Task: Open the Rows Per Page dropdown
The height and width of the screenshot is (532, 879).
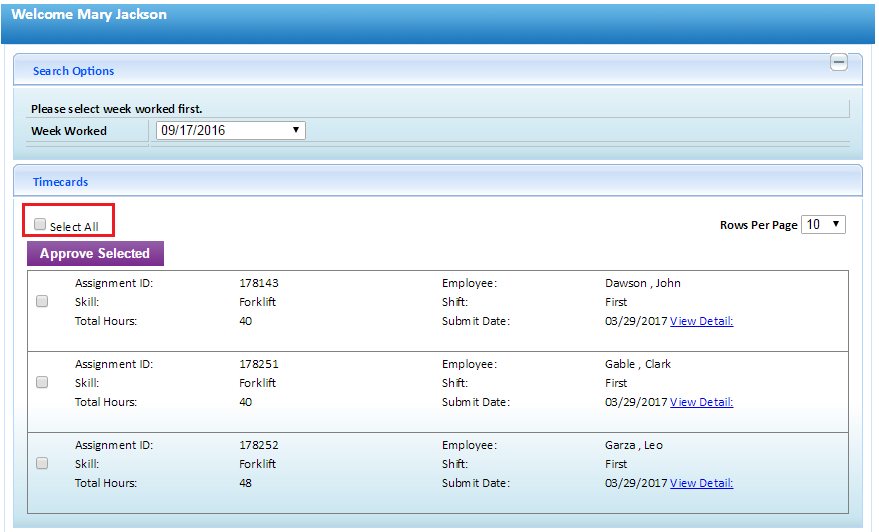Action: (x=823, y=225)
